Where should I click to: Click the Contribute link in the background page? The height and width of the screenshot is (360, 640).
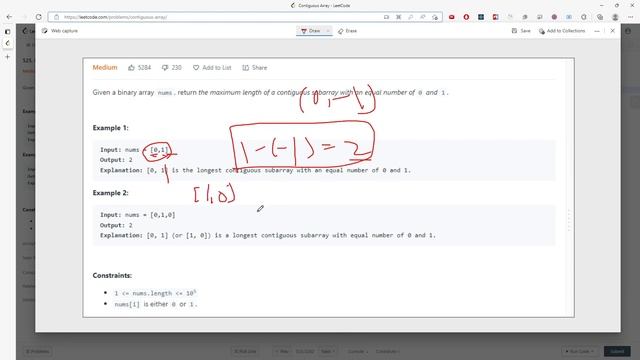coord(387,351)
